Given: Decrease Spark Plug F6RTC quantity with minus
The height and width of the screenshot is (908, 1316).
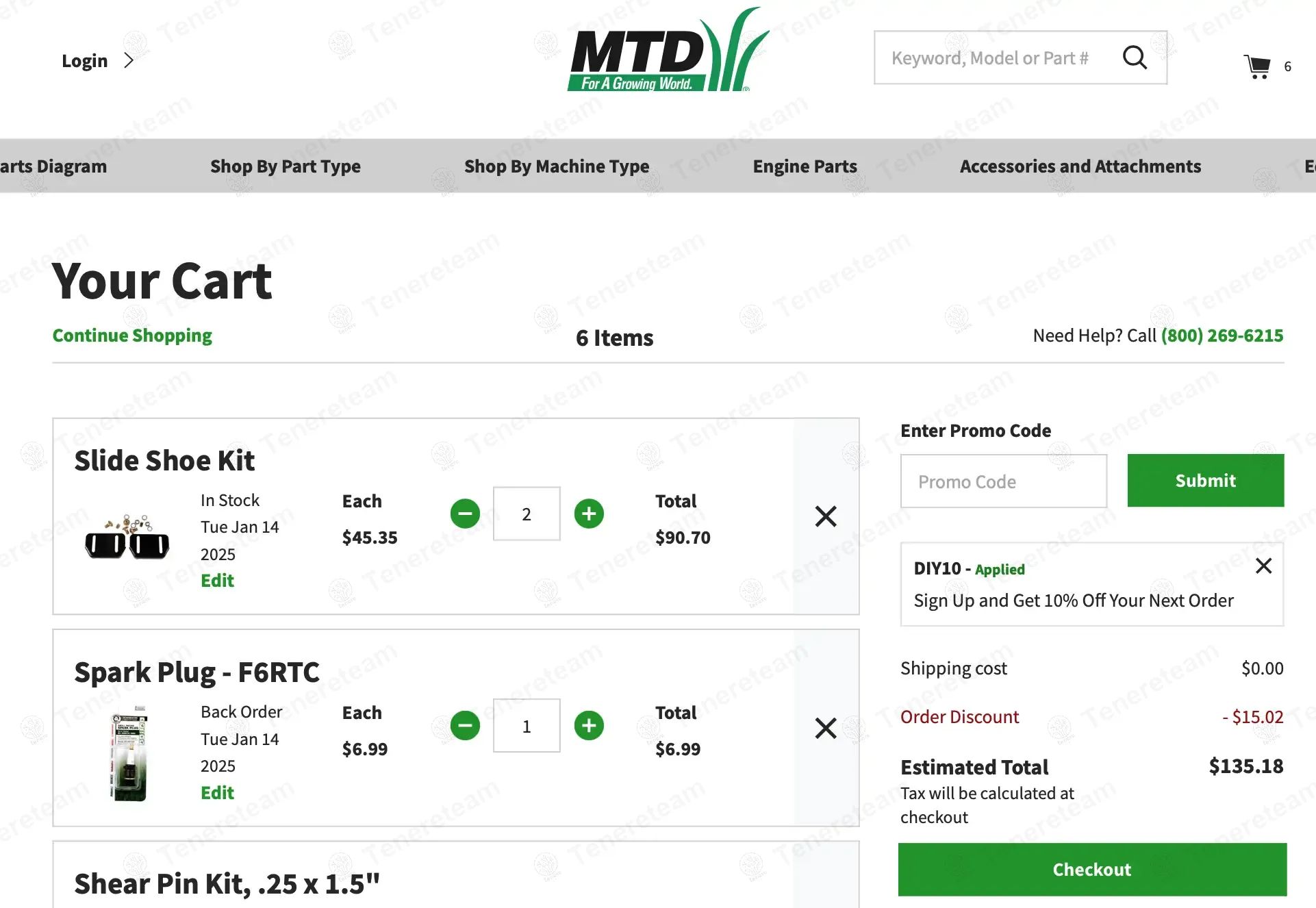Looking at the screenshot, I should 465,726.
